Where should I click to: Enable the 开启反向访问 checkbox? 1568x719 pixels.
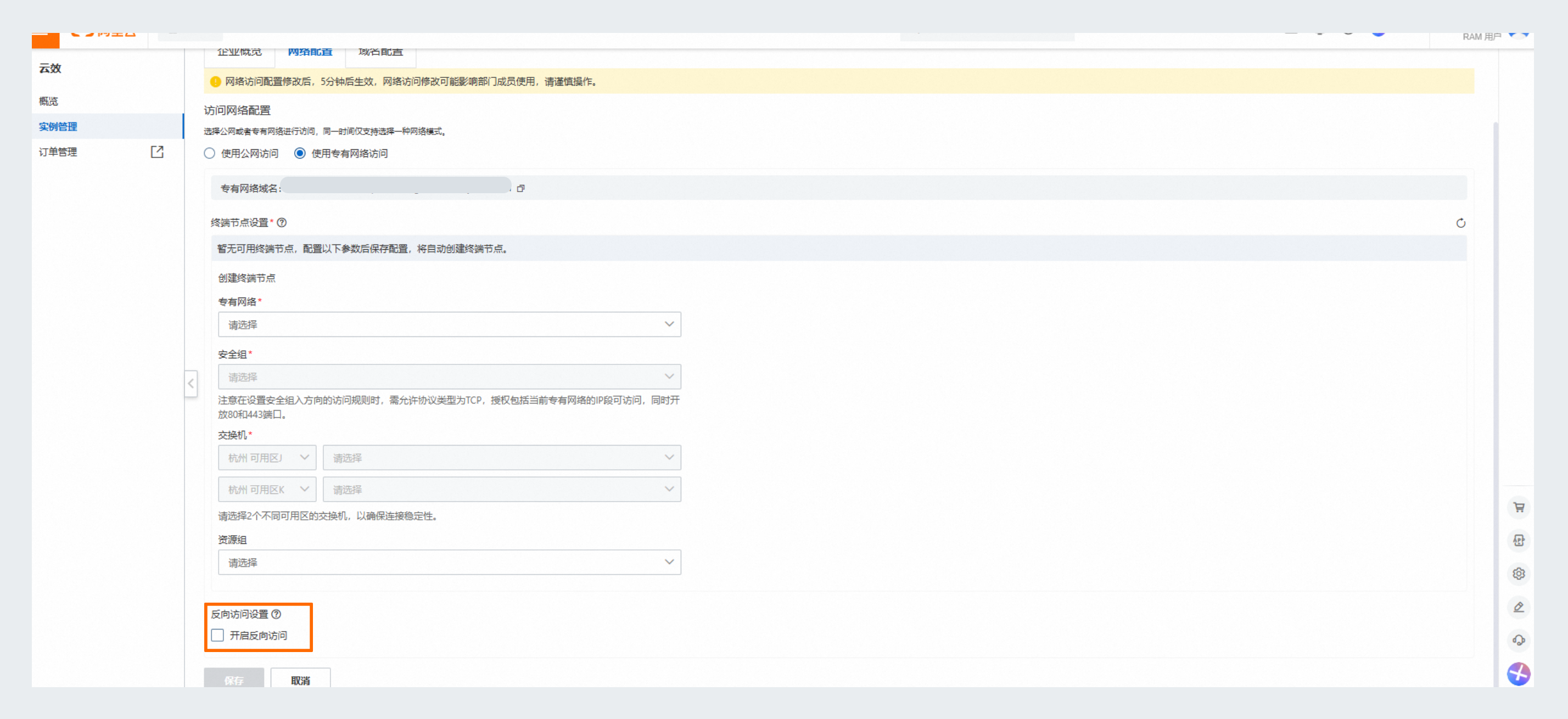point(217,635)
